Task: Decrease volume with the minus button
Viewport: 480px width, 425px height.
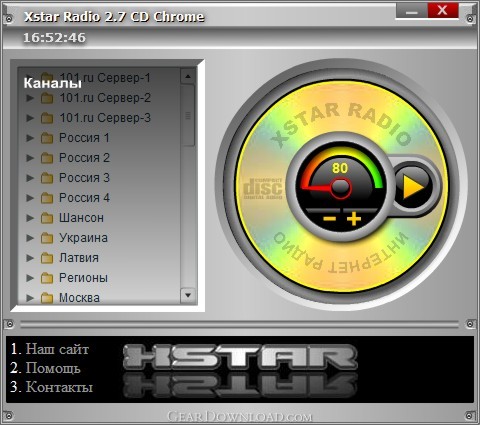Action: (330, 219)
